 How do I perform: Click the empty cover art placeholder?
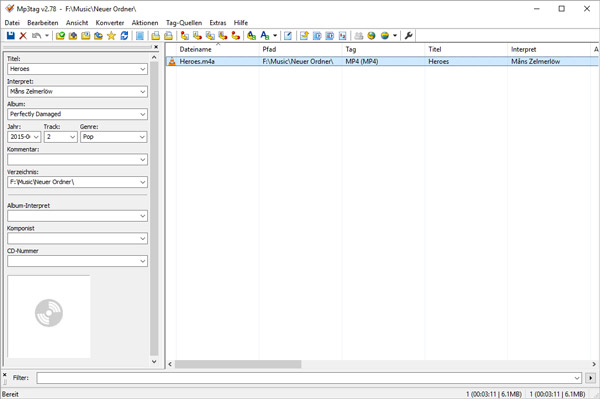coord(49,317)
